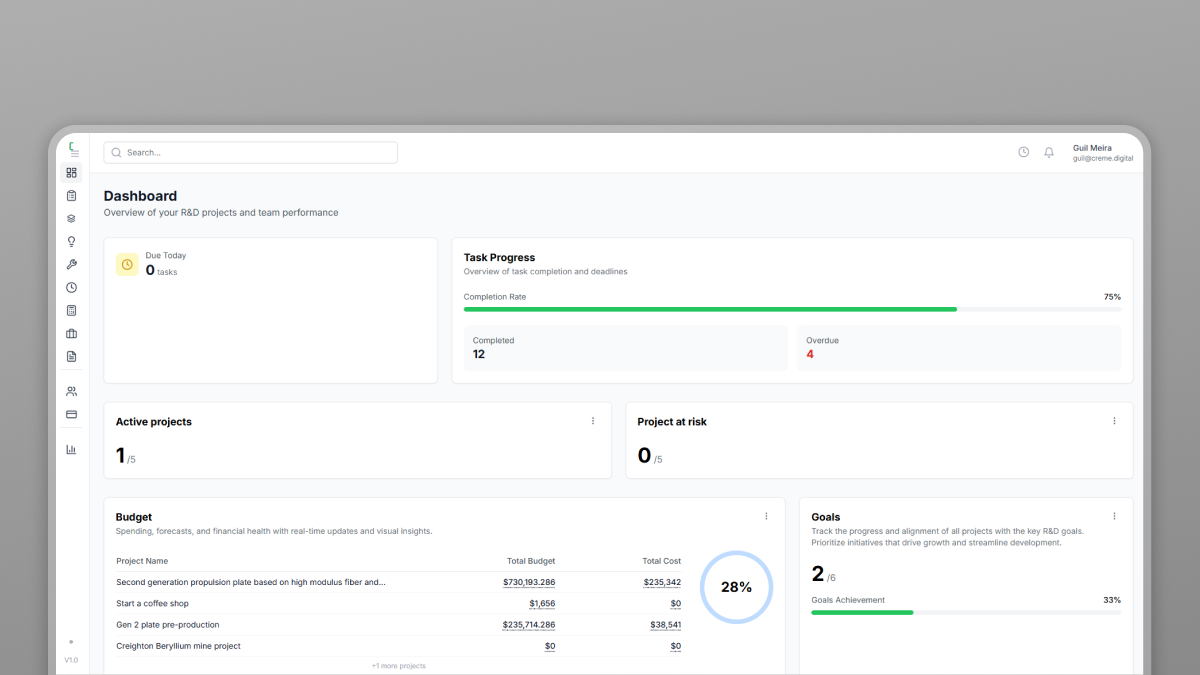Open the lightbulb ideas icon in sidebar

pos(71,242)
